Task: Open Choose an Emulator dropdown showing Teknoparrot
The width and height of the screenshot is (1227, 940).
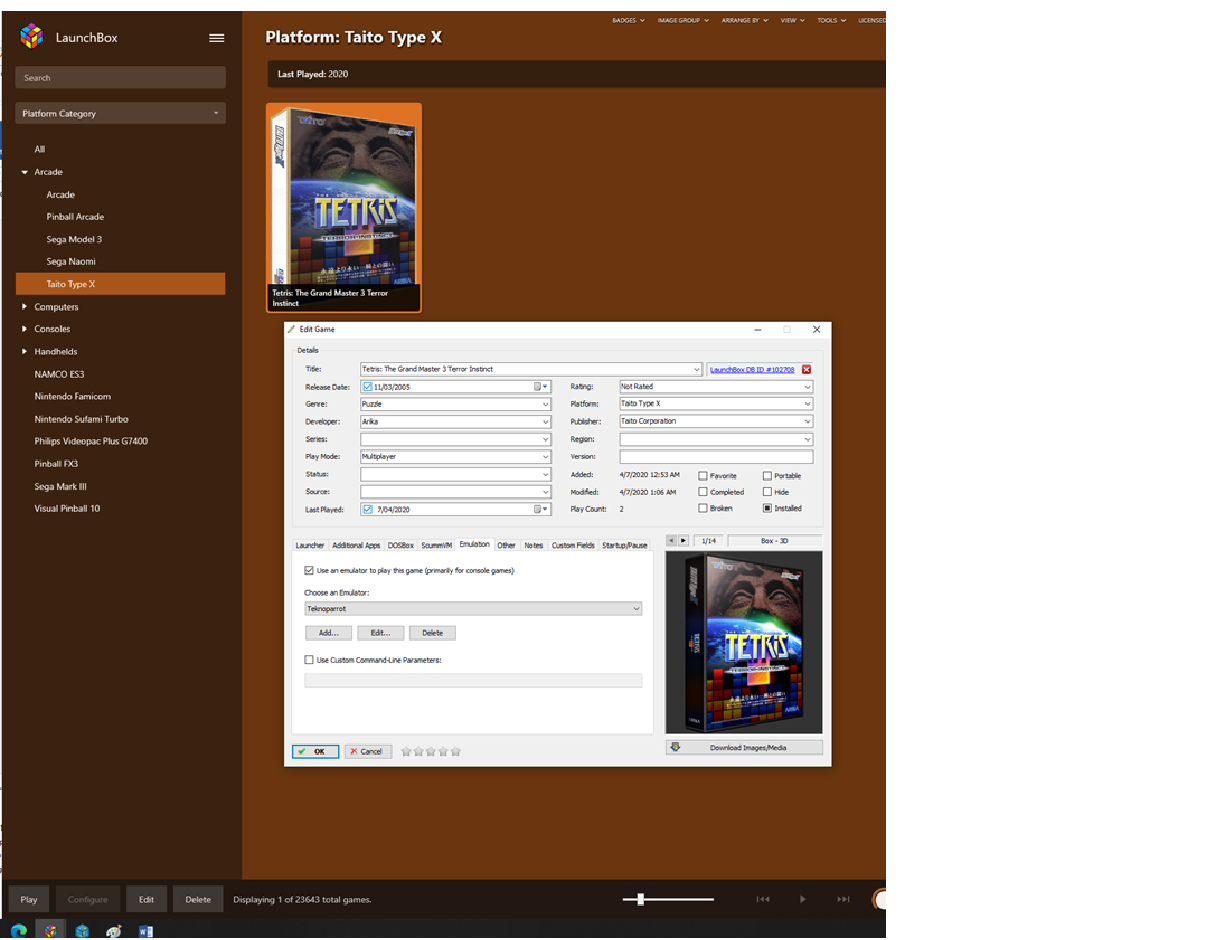Action: point(473,608)
